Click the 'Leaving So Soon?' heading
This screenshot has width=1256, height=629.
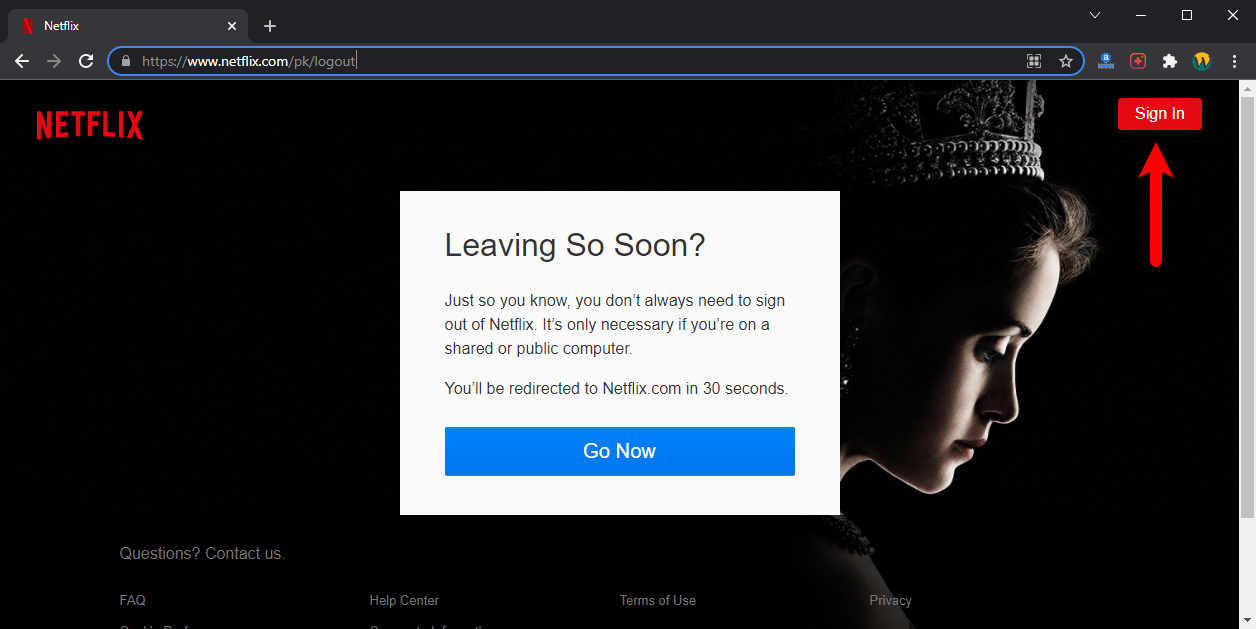(x=575, y=245)
